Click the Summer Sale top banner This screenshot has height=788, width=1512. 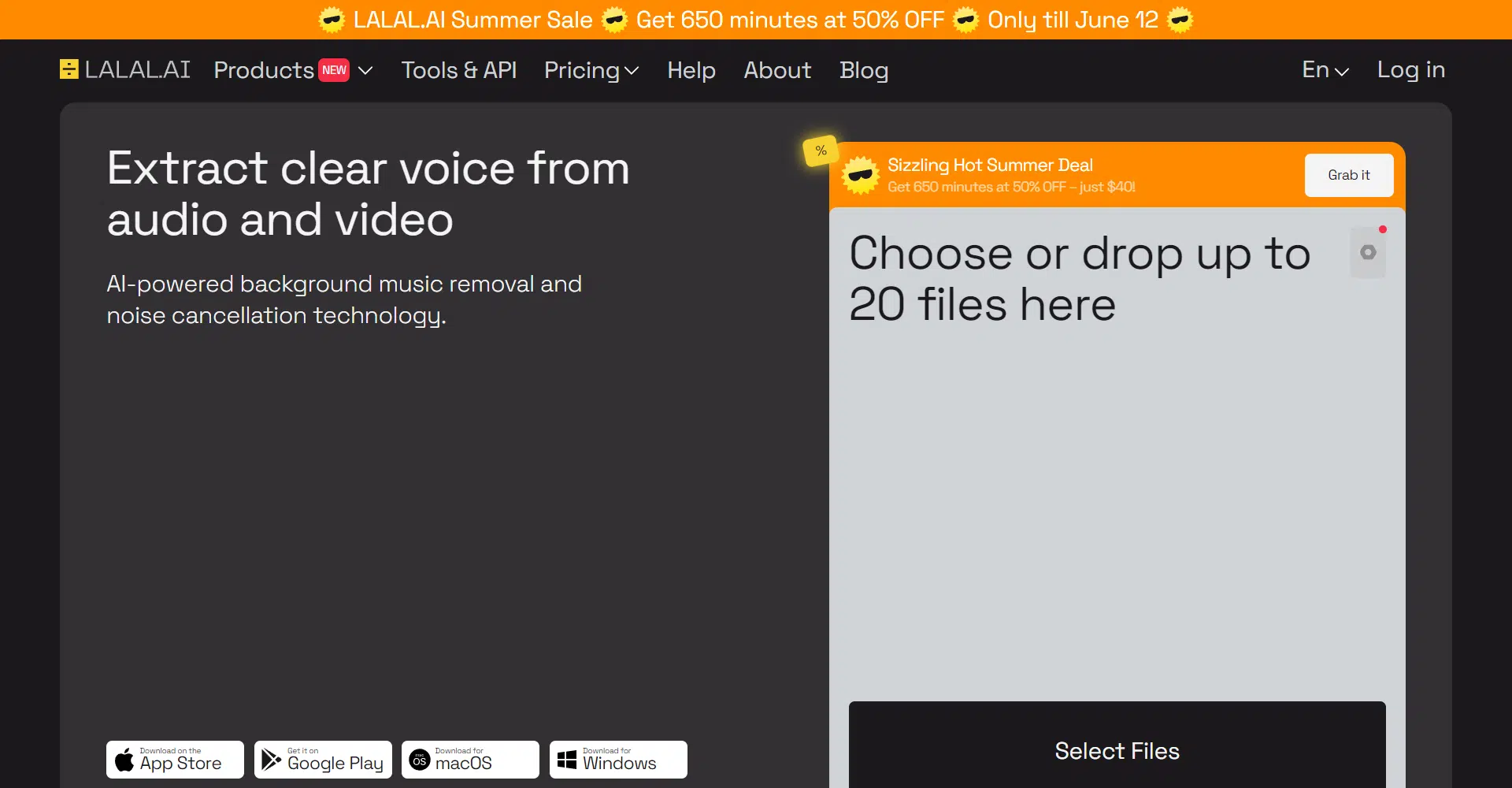pos(756,20)
